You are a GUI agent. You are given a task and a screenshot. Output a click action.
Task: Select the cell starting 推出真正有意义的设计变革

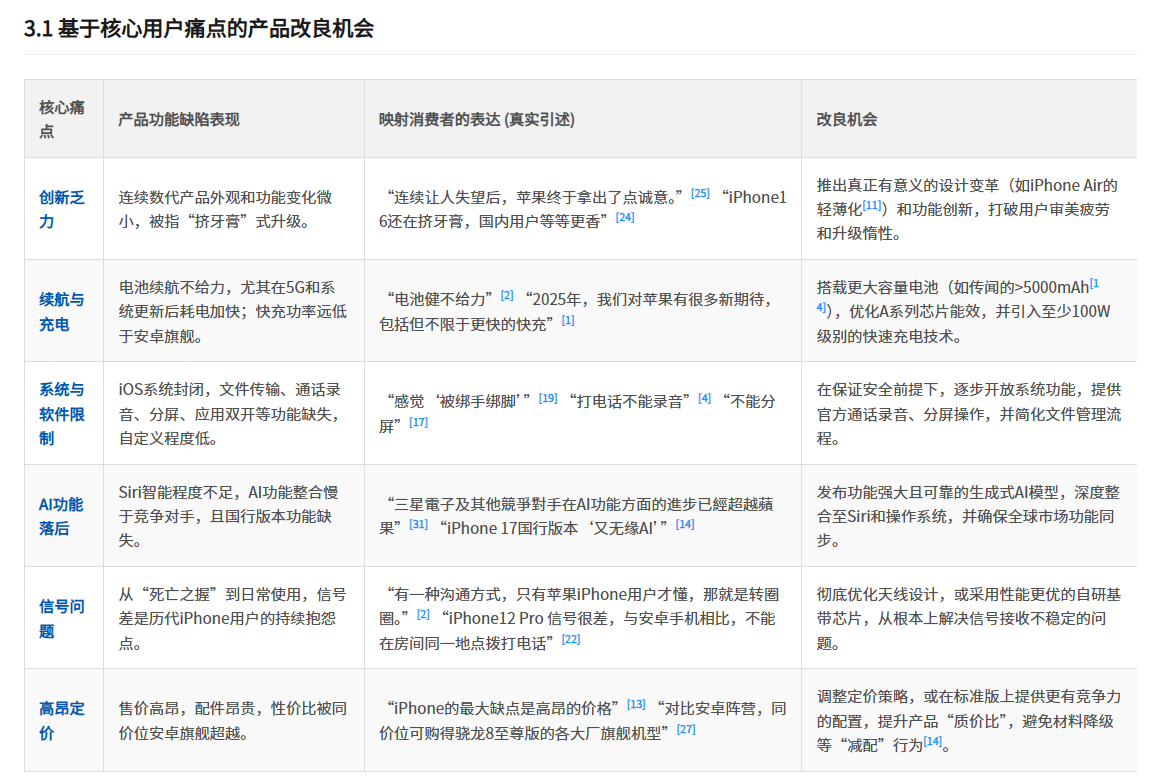click(x=969, y=209)
